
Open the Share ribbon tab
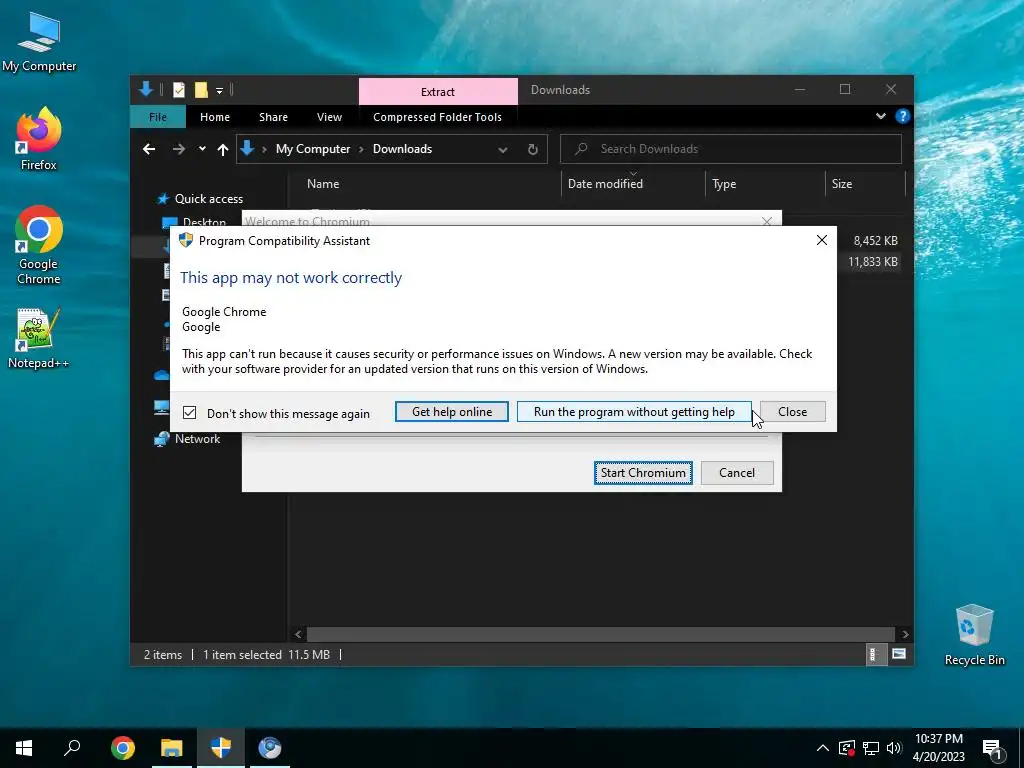(x=273, y=117)
